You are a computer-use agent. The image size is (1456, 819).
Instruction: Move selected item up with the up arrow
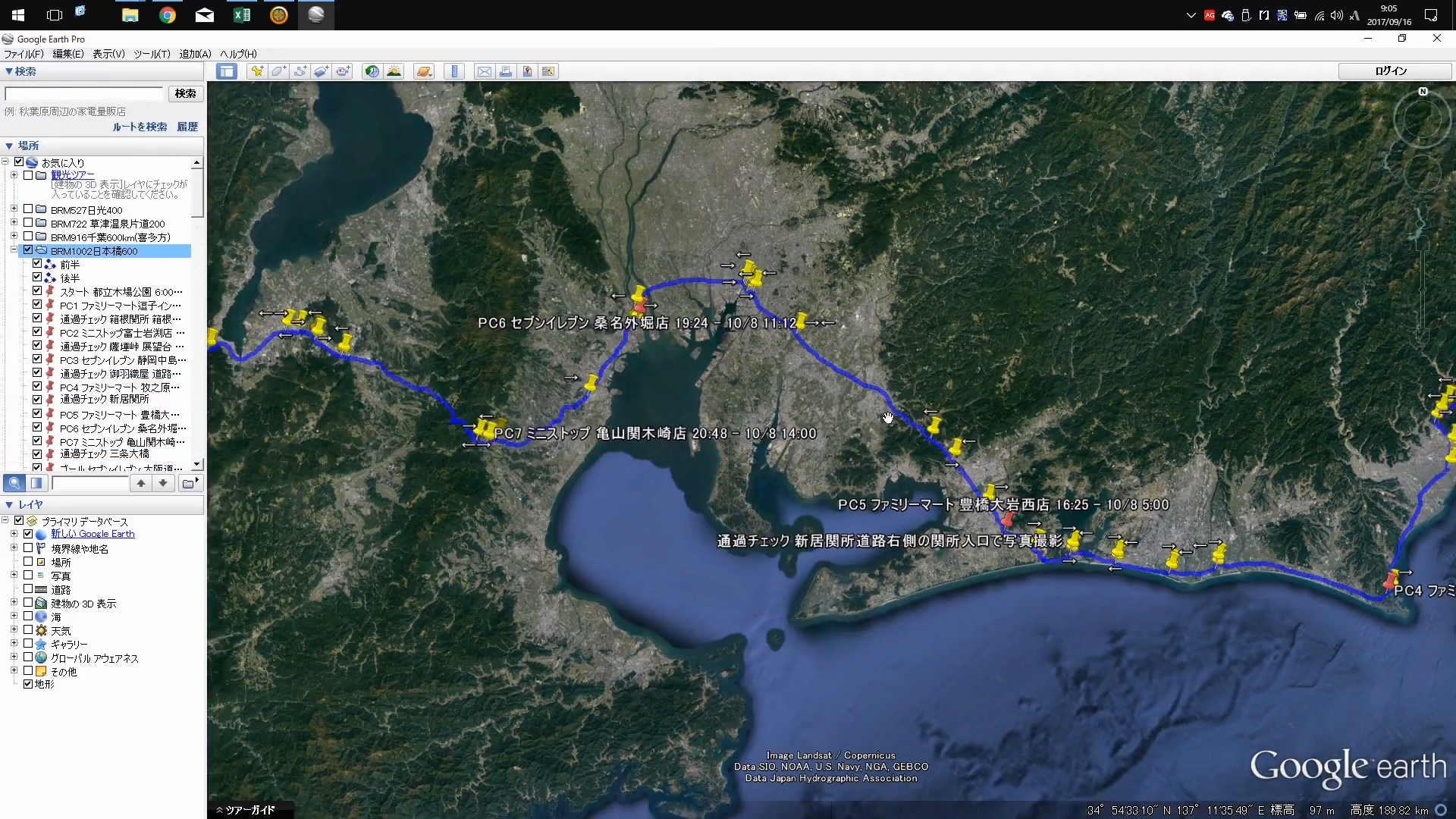tap(141, 483)
